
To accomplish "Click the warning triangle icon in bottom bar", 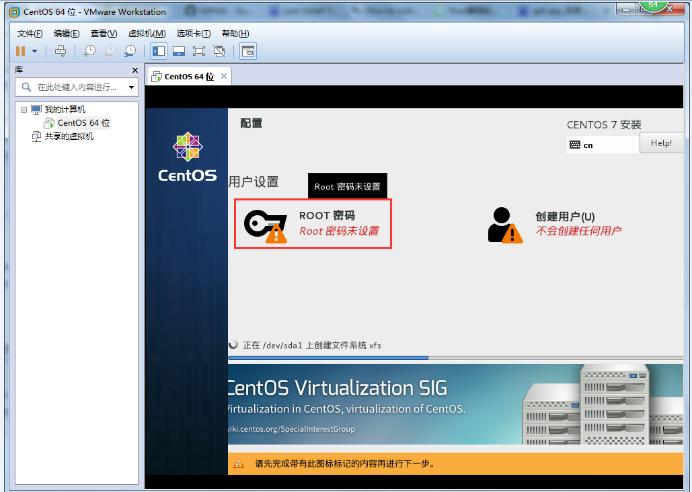I will coord(238,463).
